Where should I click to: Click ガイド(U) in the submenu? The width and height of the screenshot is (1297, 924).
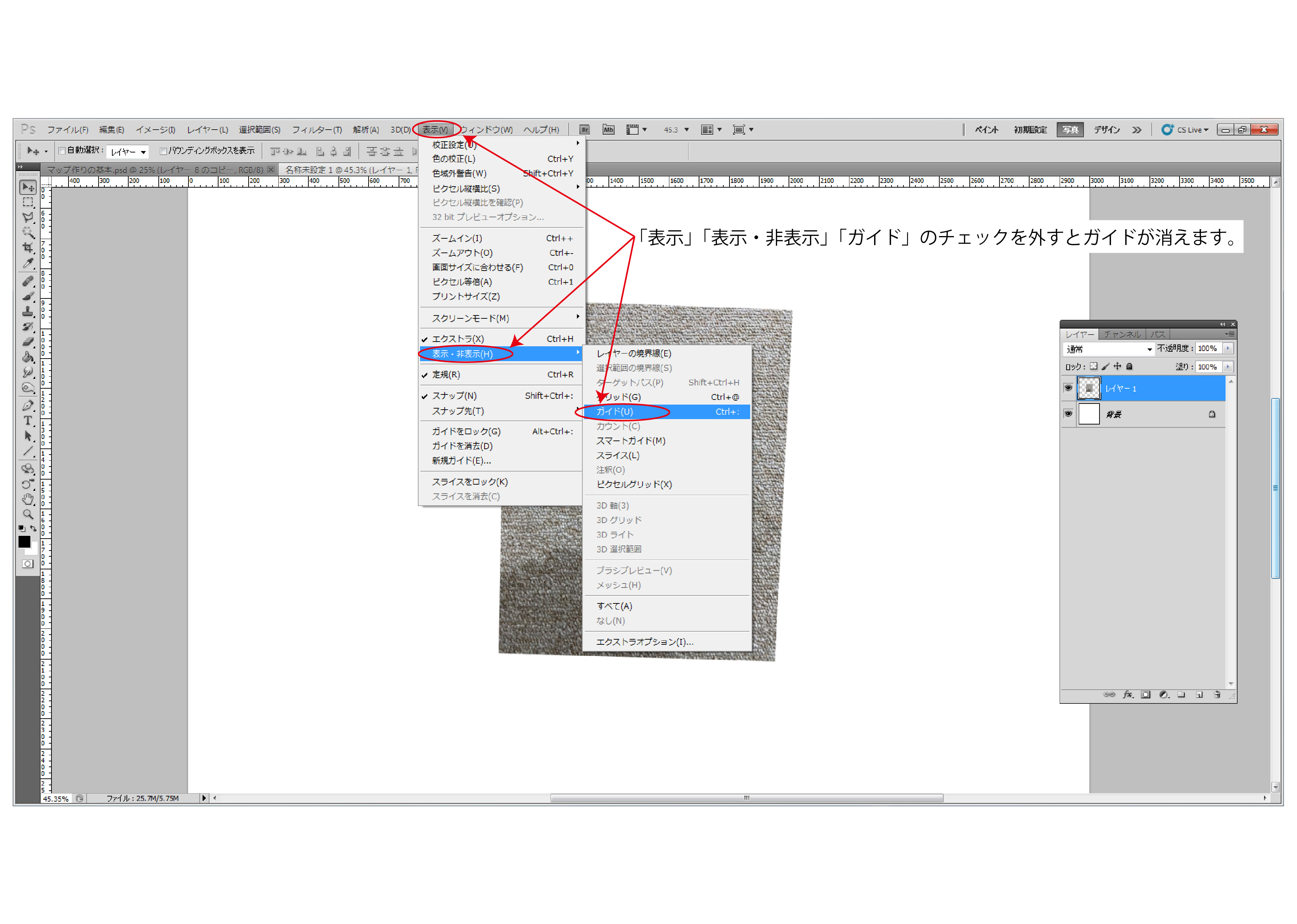coord(615,411)
